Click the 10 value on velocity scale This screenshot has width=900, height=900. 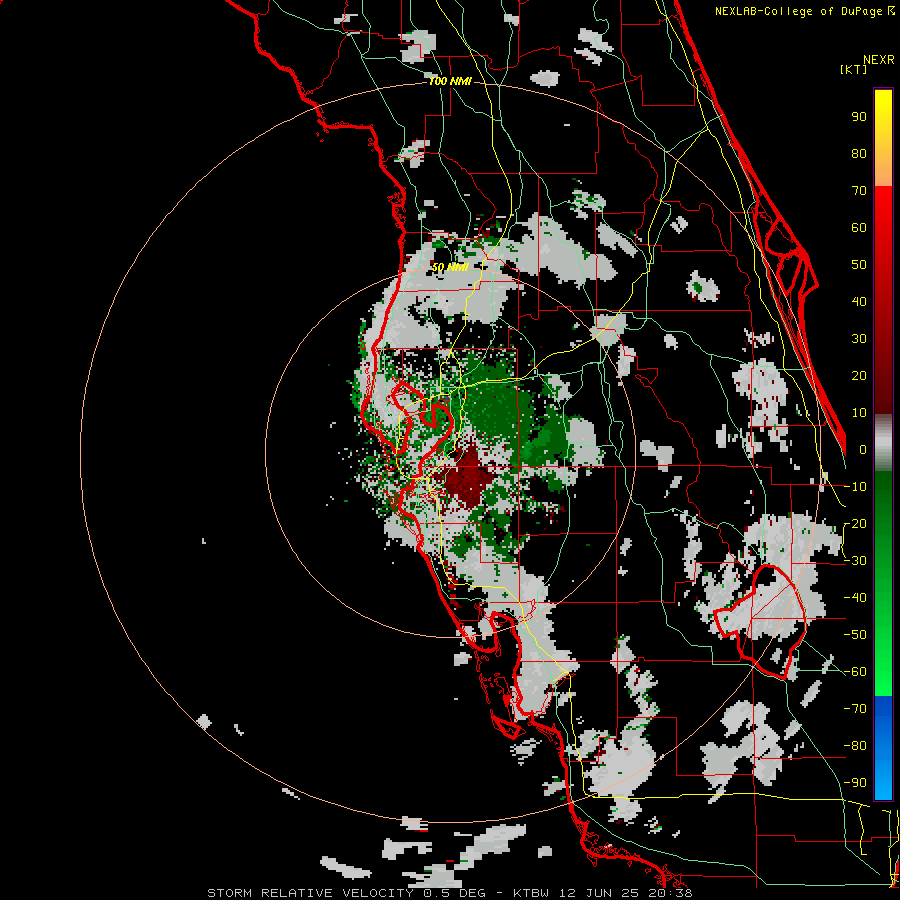coord(859,413)
